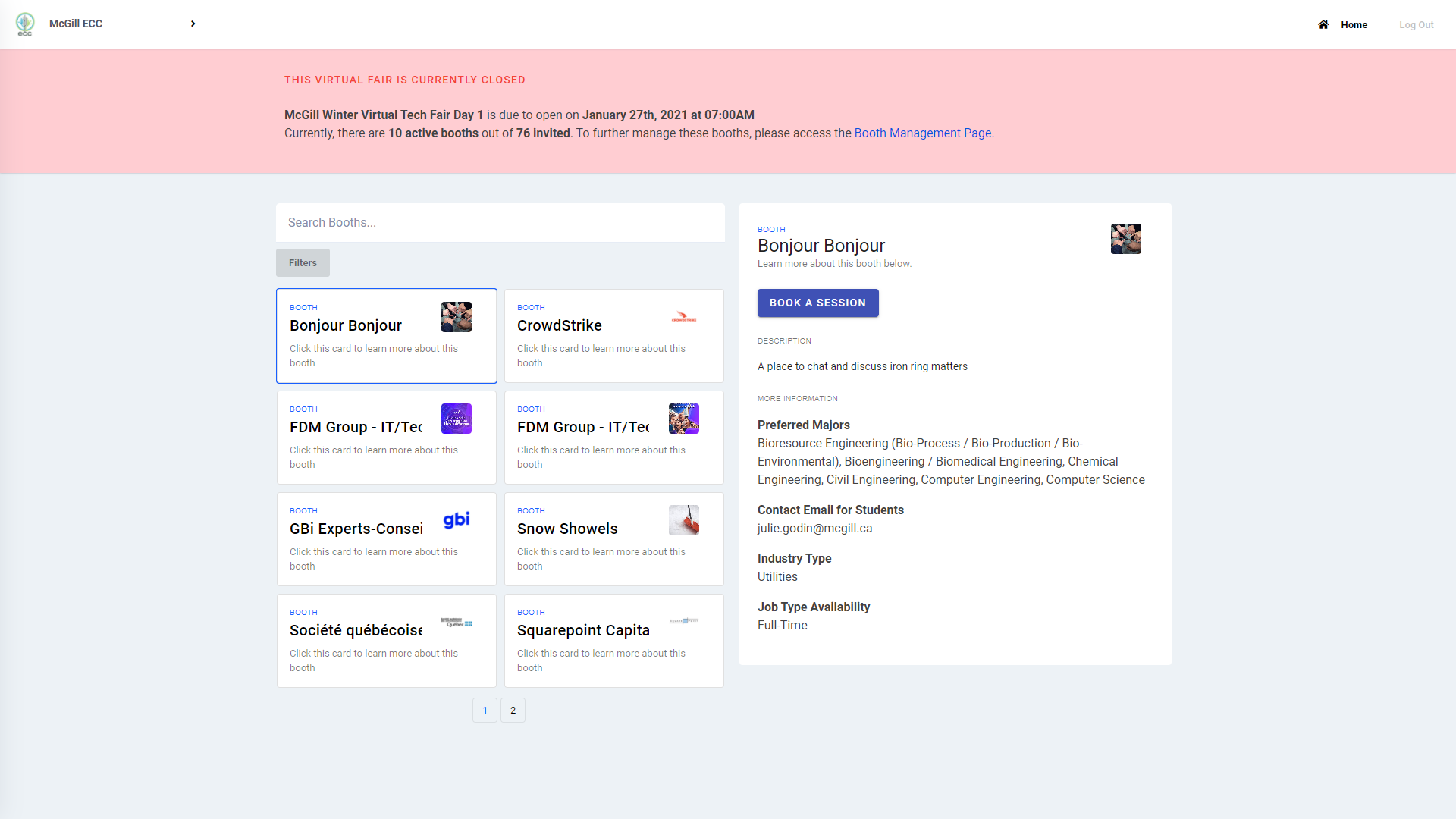
Task: Focus the Search Booths input field
Action: tap(500, 222)
